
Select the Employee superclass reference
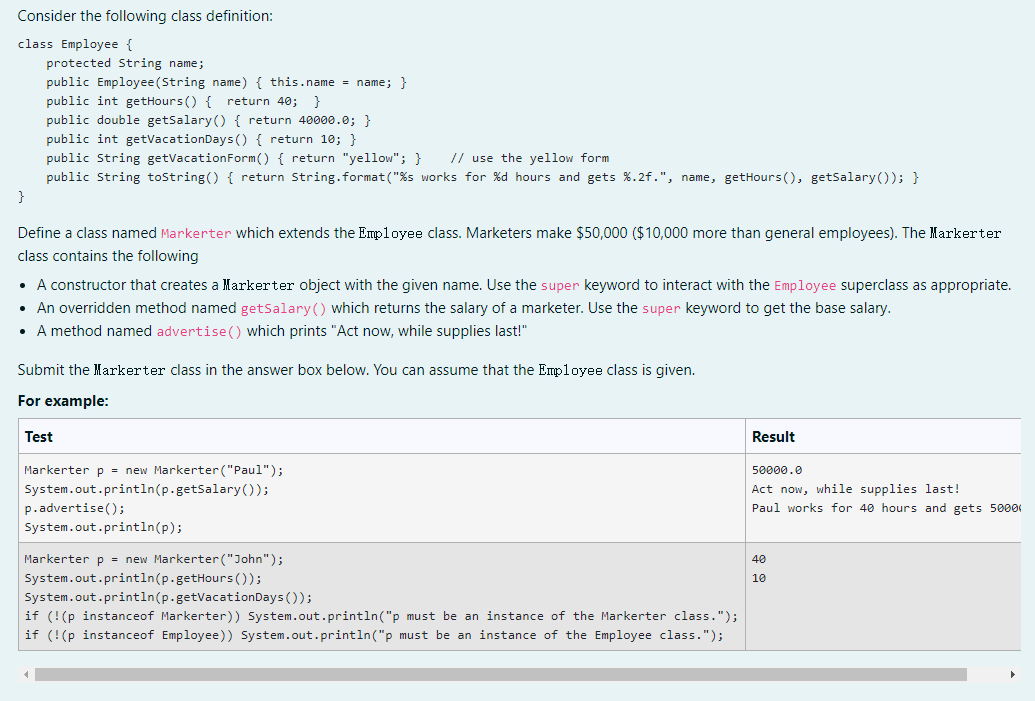pos(806,284)
